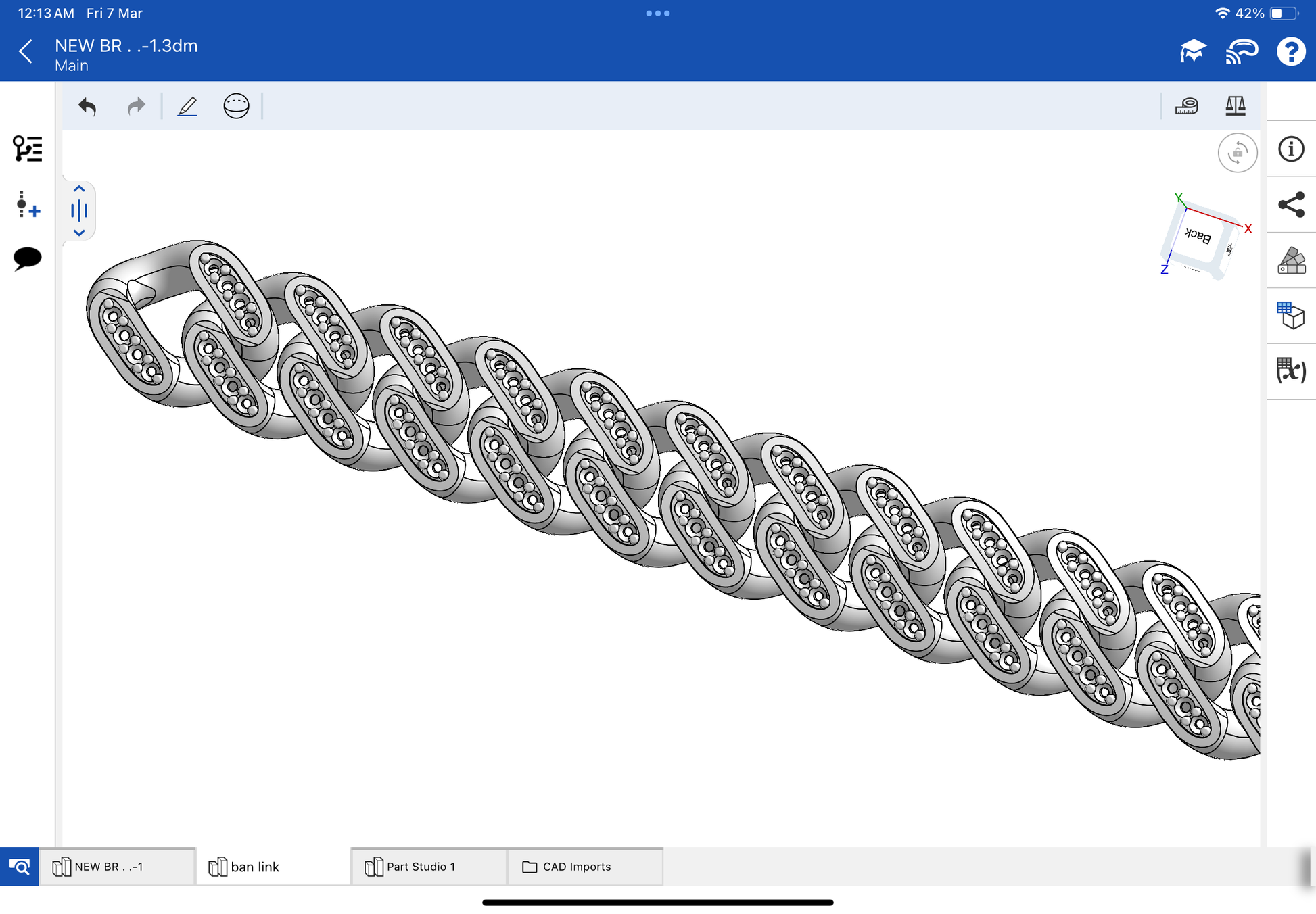Viewport: 1316px width, 914px height.
Task: Toggle the appearances panel icon
Action: [1290, 260]
